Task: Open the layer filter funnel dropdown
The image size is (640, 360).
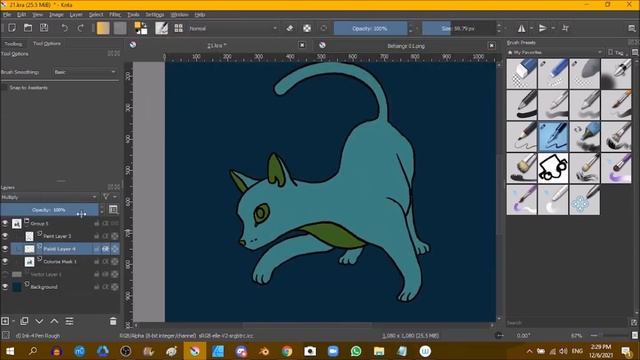Action: (x=108, y=197)
